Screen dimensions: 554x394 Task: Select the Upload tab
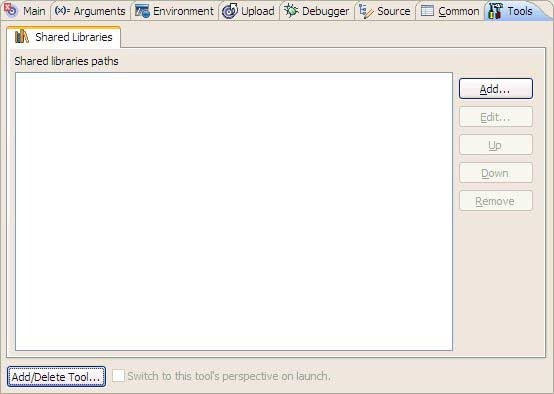click(x=248, y=11)
